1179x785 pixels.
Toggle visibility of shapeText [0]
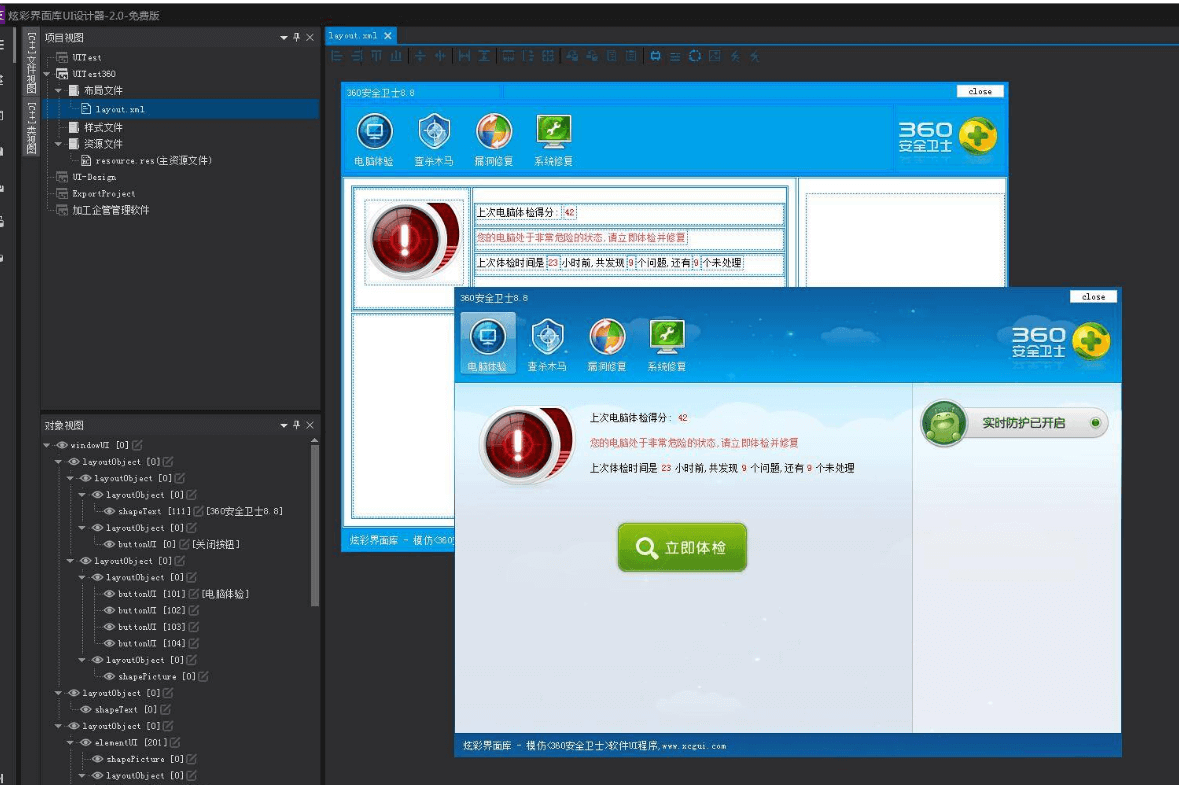pyautogui.click(x=86, y=710)
